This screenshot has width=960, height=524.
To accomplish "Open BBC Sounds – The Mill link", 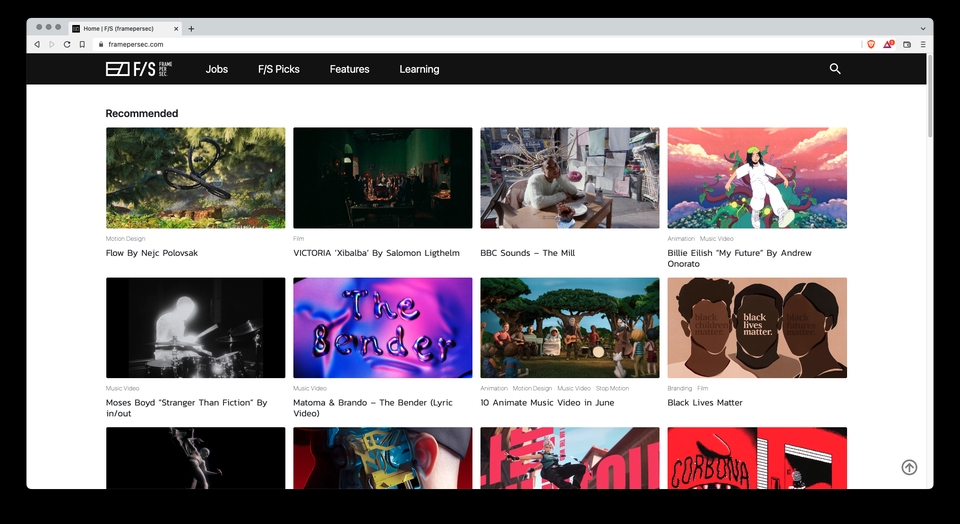I will pos(527,253).
